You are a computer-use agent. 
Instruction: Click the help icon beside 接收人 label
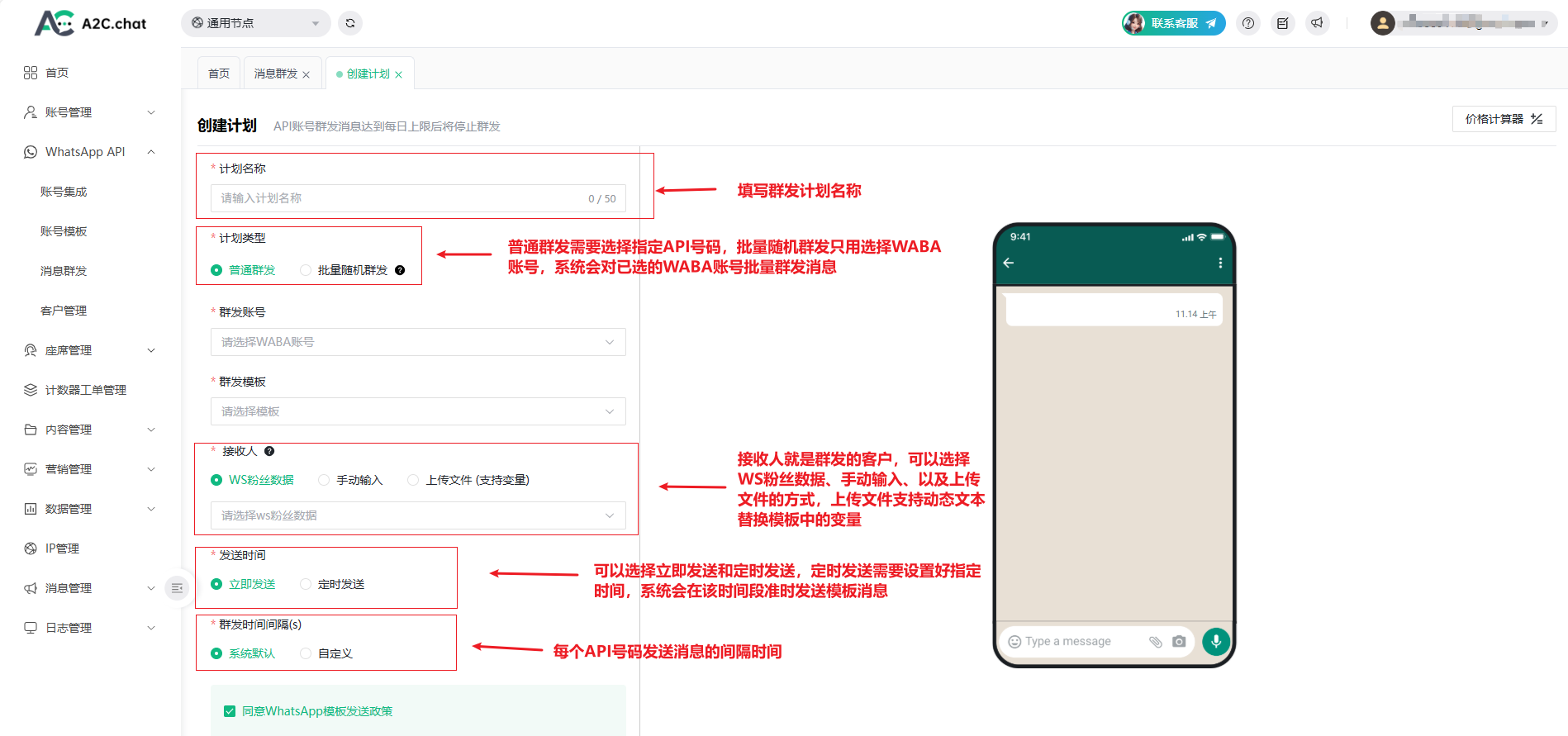(269, 451)
